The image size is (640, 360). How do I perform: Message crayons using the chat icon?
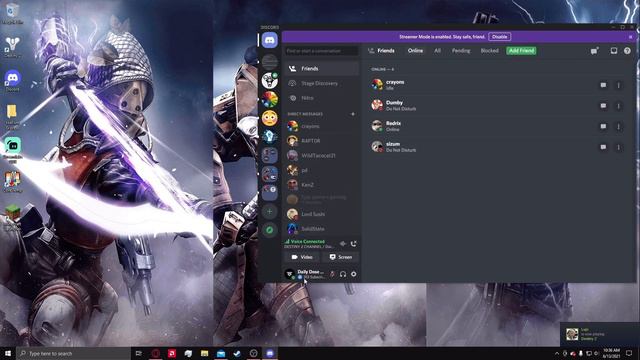point(603,85)
